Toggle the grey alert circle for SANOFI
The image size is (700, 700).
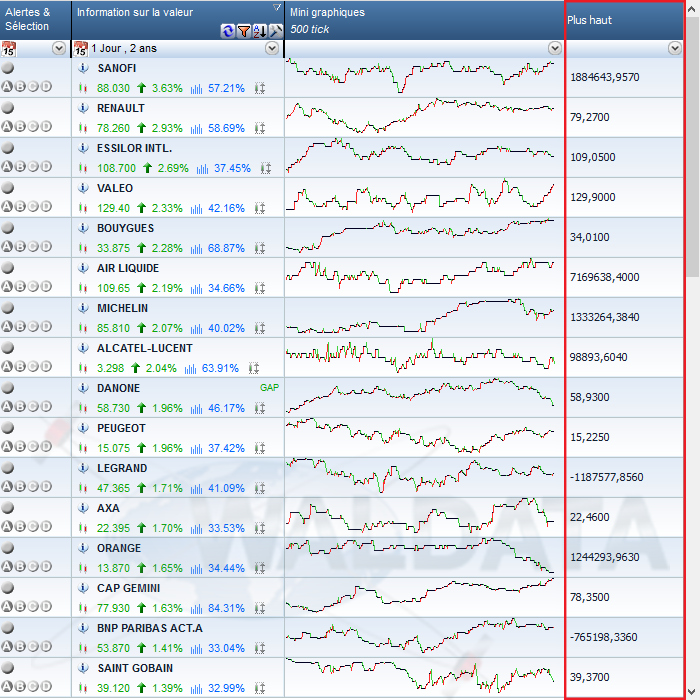coord(8,68)
